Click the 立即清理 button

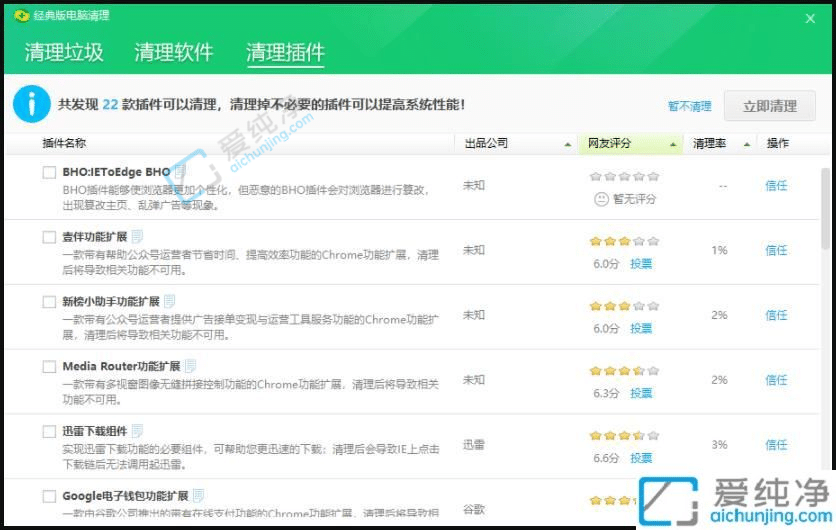[769, 106]
